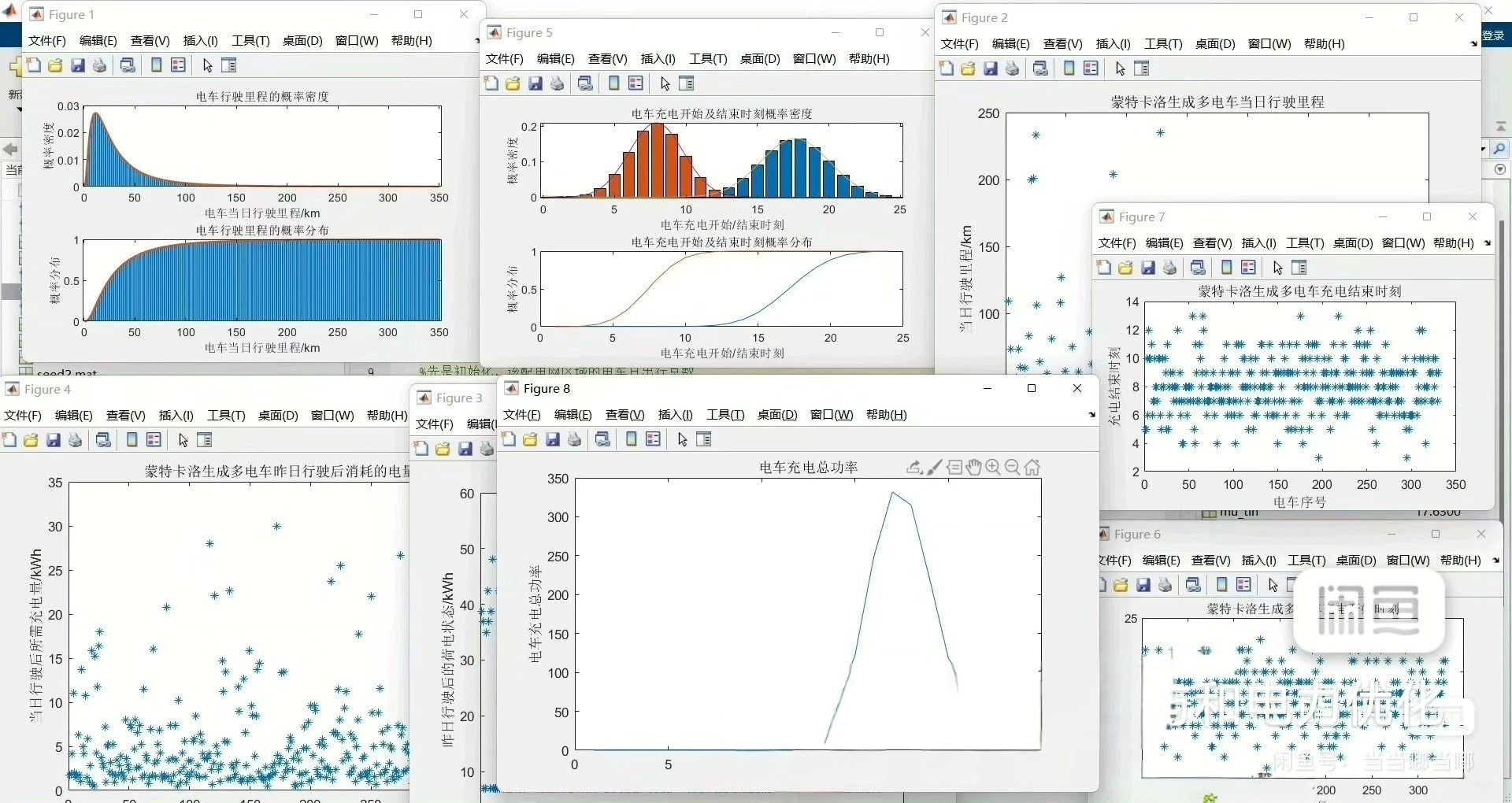This screenshot has height=803, width=1512.
Task: Enable zoom out tool above Figure 8 plot
Action: pyautogui.click(x=1013, y=468)
